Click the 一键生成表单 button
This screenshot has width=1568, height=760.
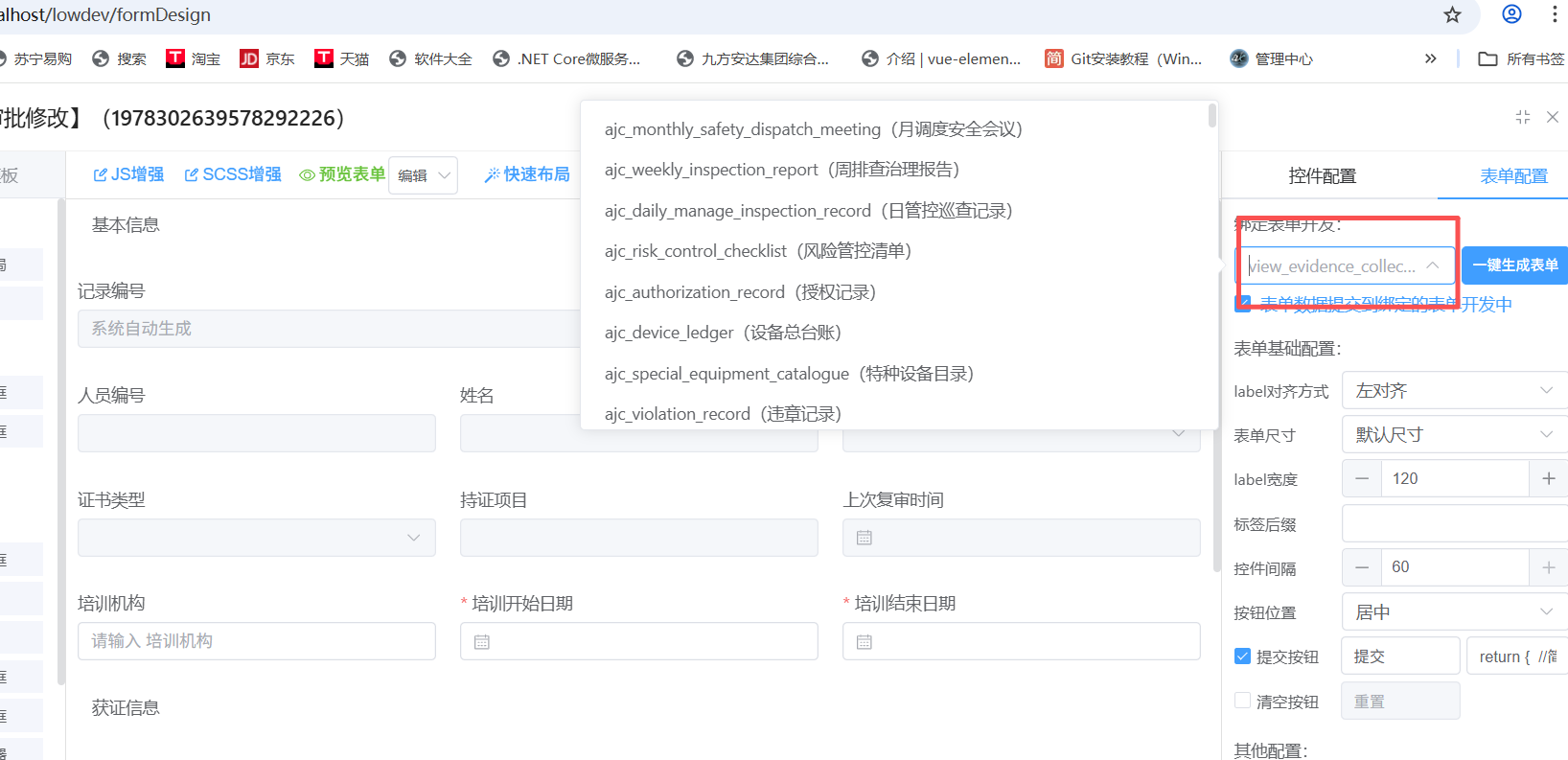1514,265
